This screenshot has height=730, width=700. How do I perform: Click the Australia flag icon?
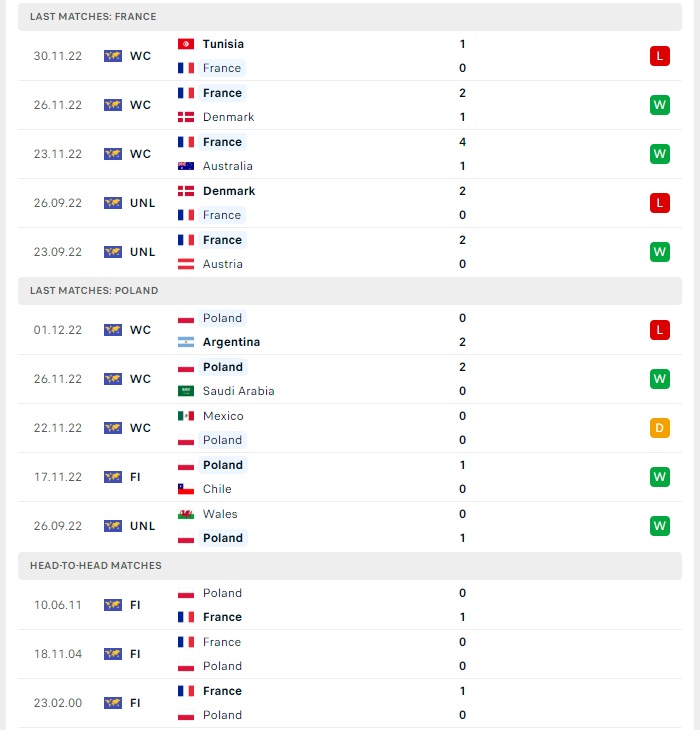[186, 166]
